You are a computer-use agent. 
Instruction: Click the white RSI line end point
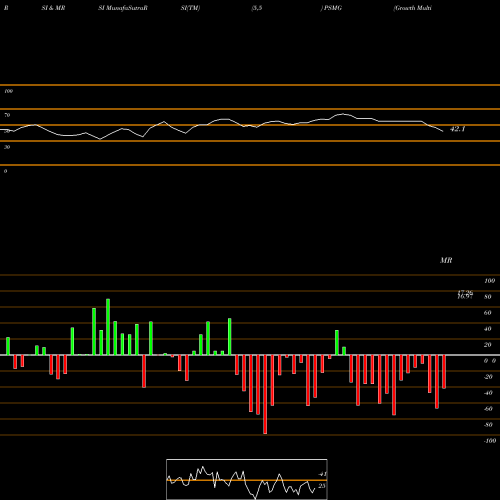[x=443, y=131]
